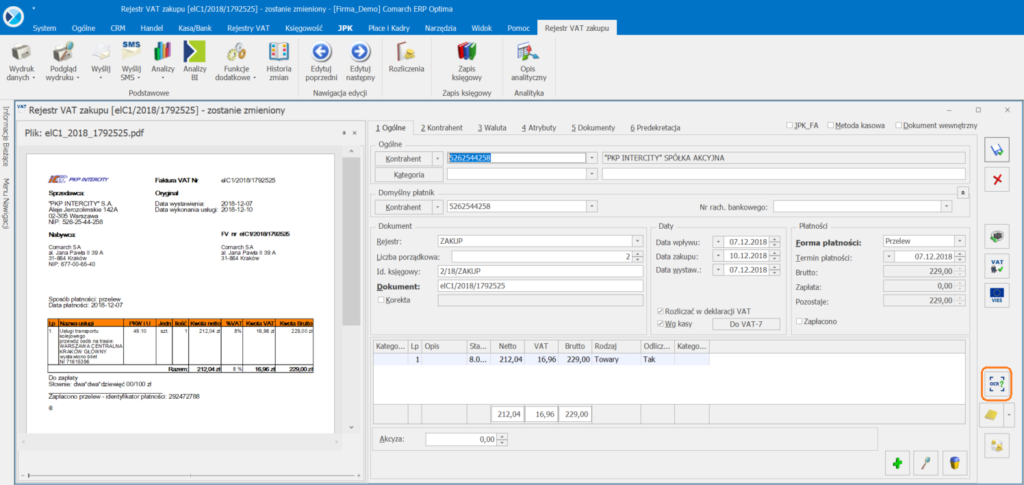This screenshot has width=1024, height=485.
Task: Click the Kontrahent button in Ogólne section
Action: [403, 158]
